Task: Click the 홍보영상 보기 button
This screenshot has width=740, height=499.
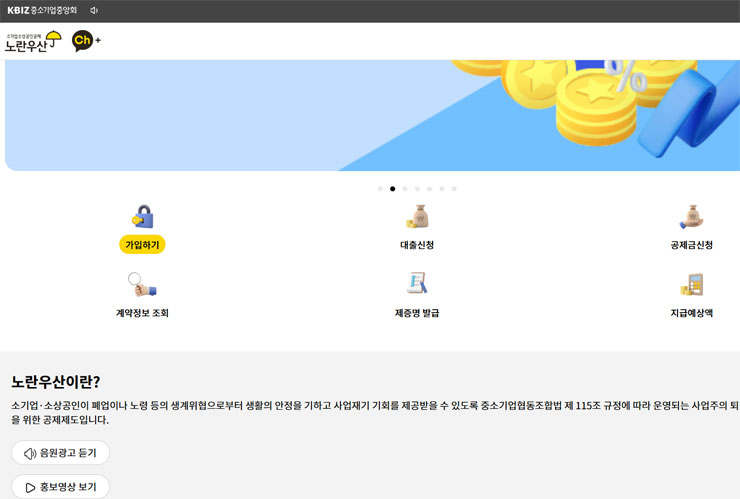Action: point(60,487)
